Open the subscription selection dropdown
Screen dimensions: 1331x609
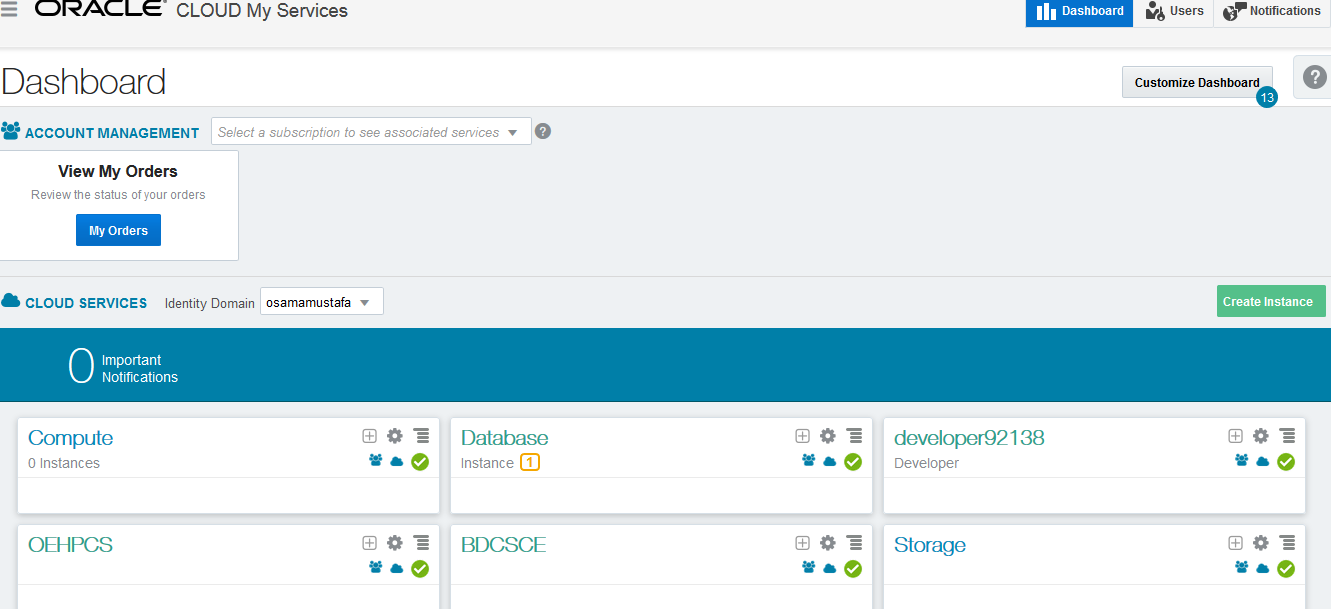pyautogui.click(x=371, y=132)
